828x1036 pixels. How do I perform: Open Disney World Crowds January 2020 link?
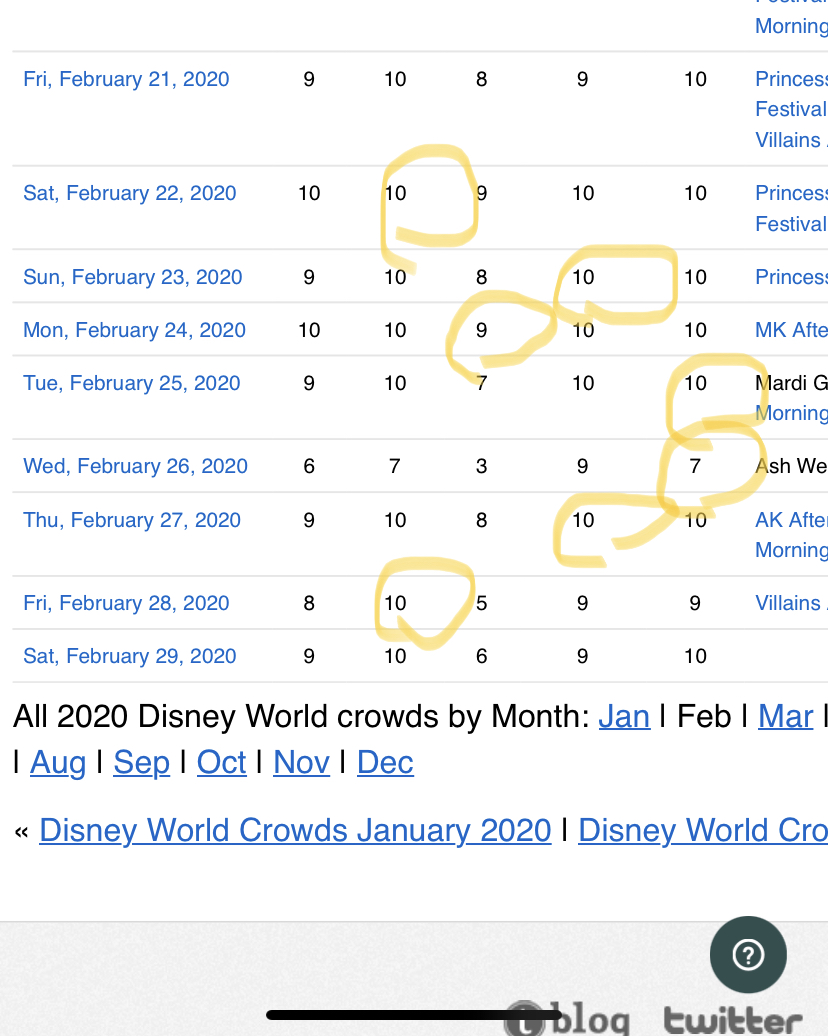click(x=295, y=830)
